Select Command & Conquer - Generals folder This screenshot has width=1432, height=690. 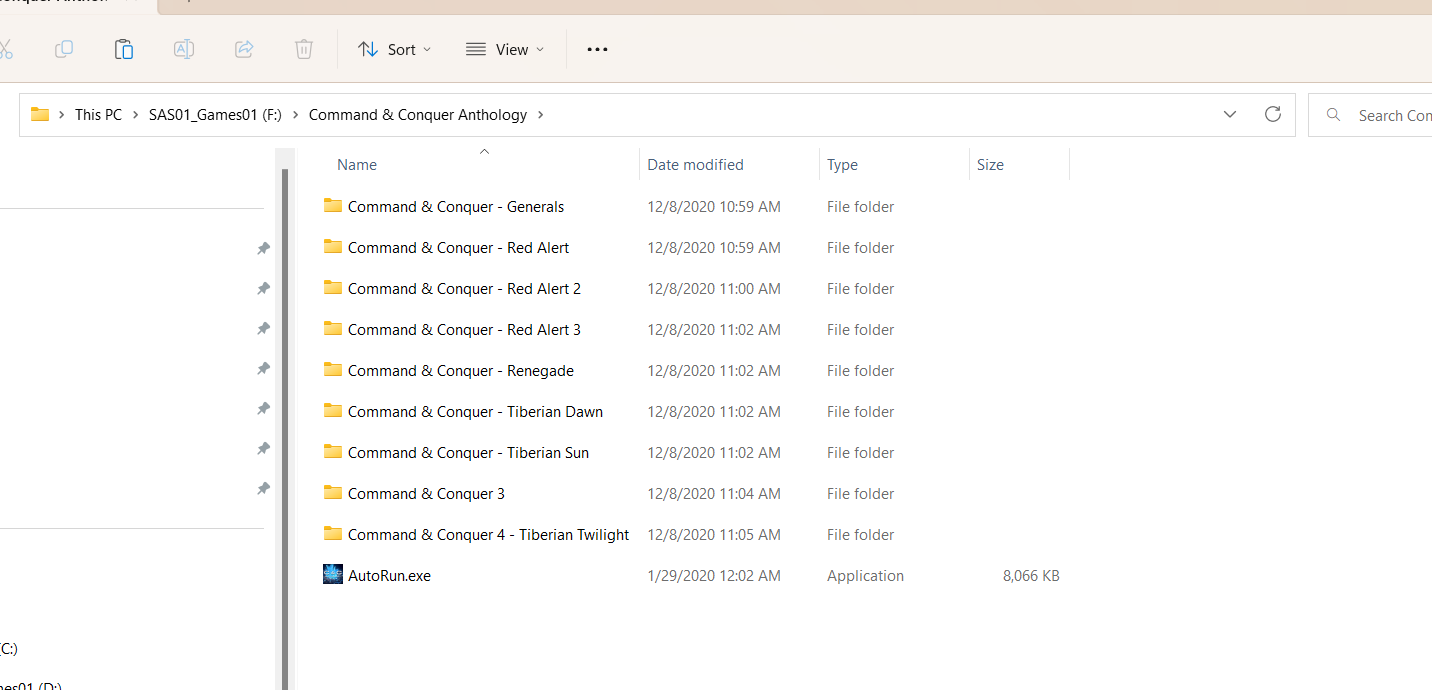click(456, 207)
